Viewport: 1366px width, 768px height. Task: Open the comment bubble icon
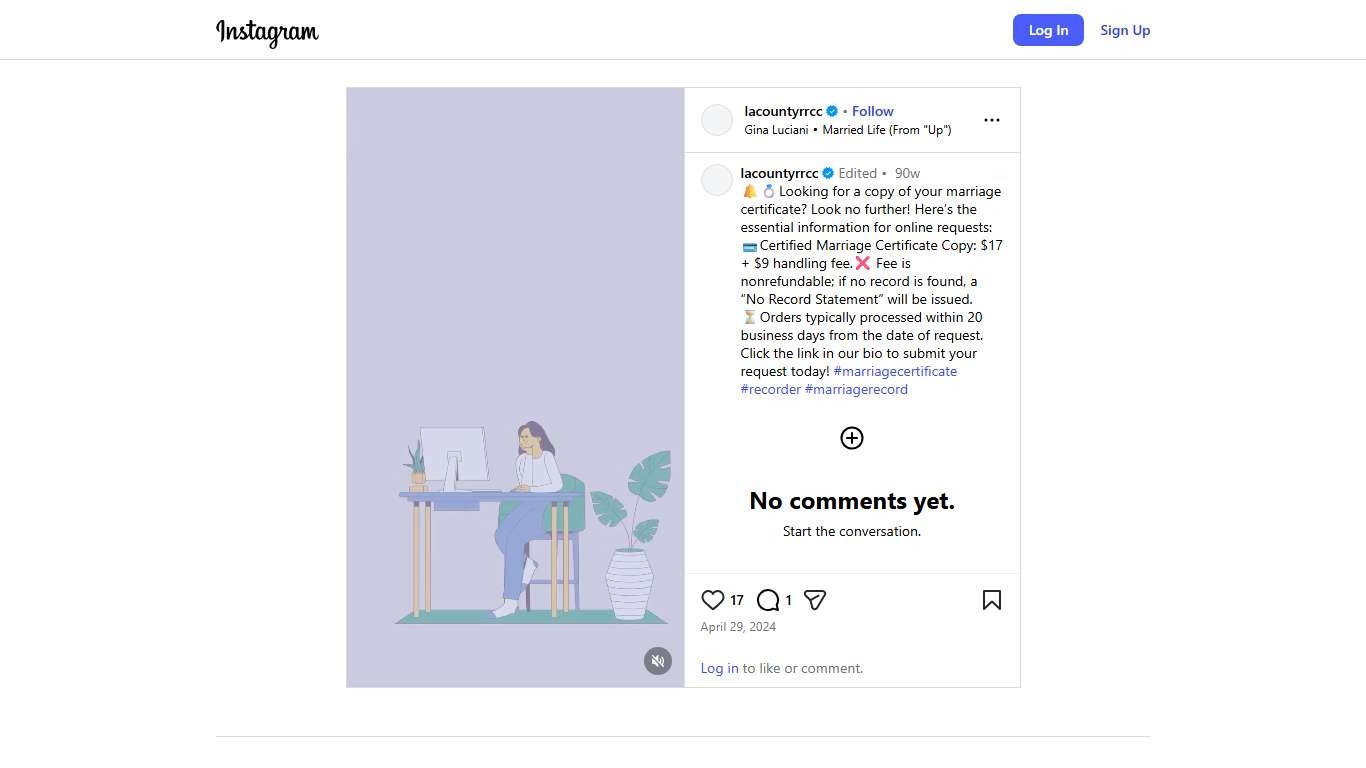(x=768, y=600)
